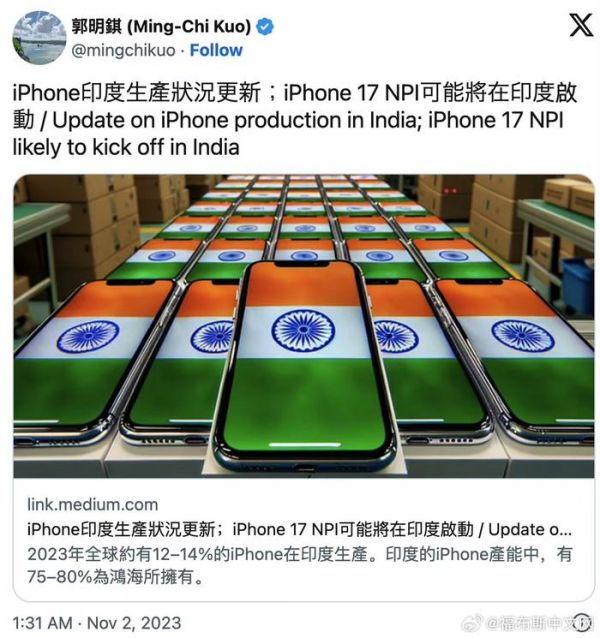
Task: Open the India flag iPhones preview image
Action: [x=304, y=326]
